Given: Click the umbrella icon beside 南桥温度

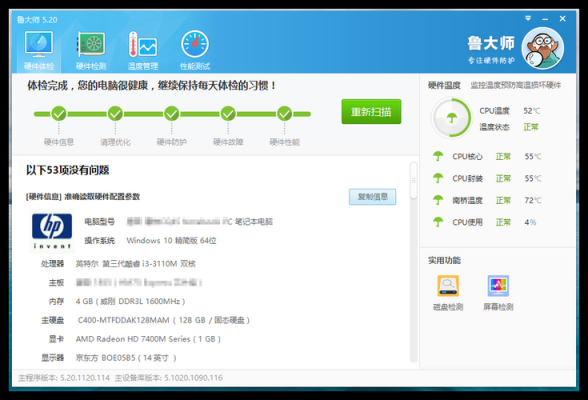Looking at the screenshot, I should [x=438, y=200].
